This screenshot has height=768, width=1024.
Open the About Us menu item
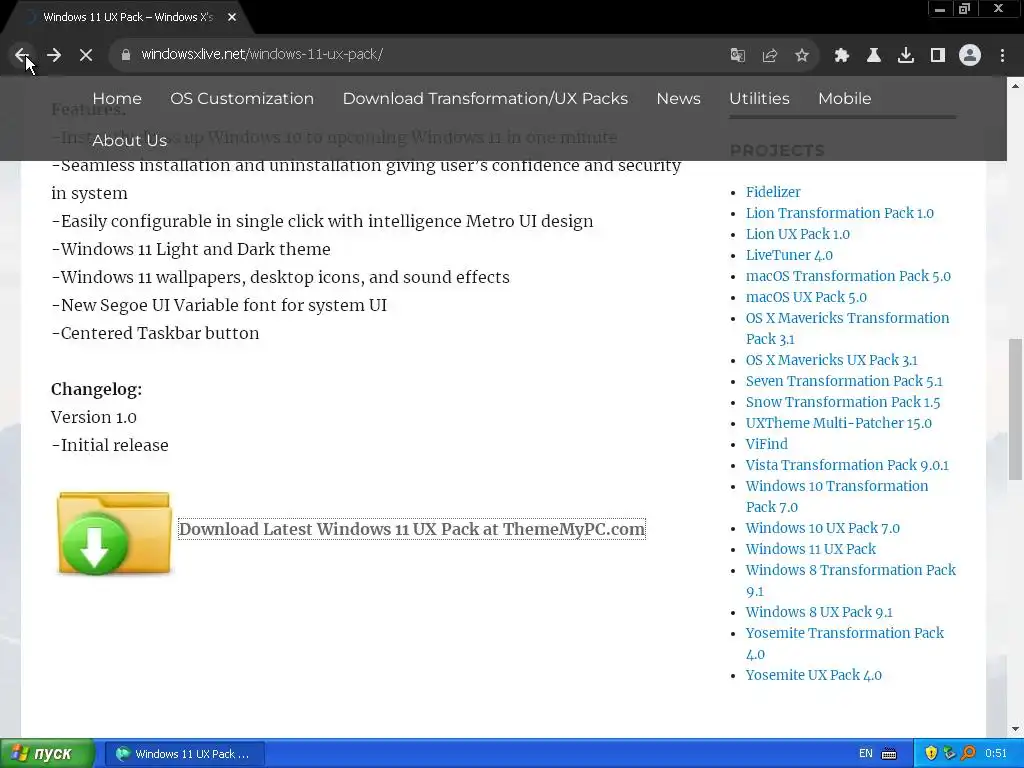point(129,140)
